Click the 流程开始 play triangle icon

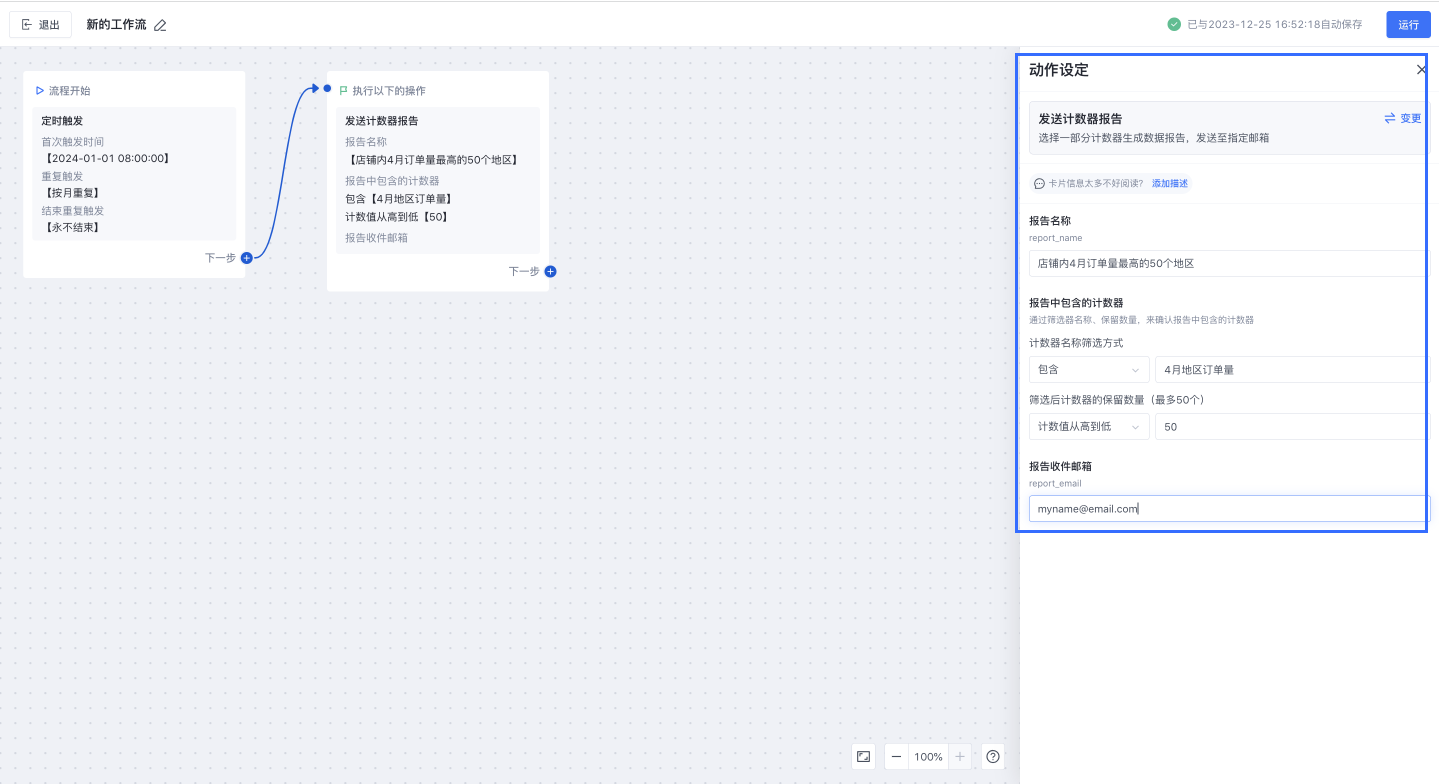(40, 91)
